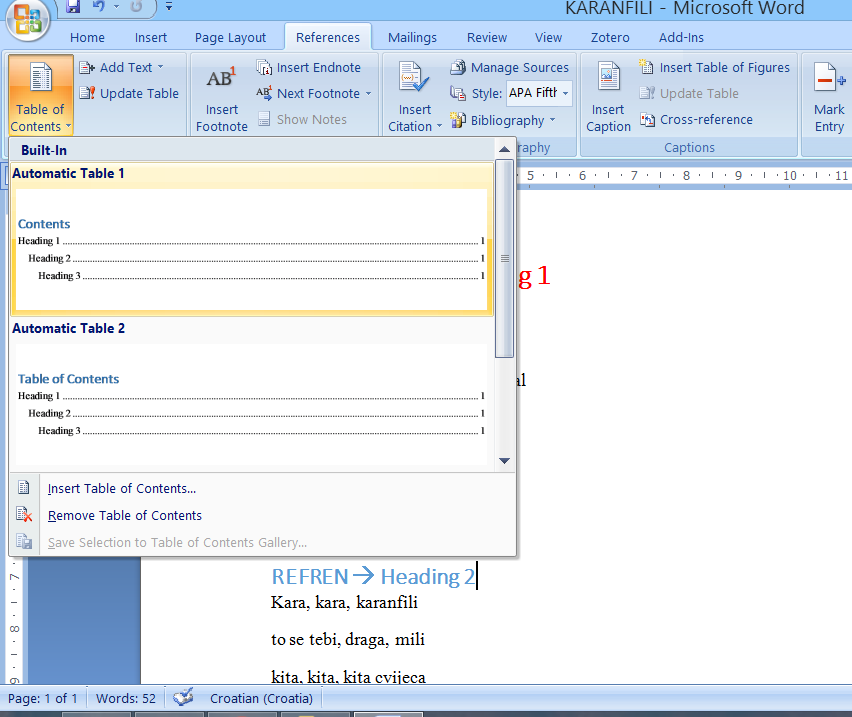
Task: Open the Mailings tab
Action: [412, 37]
